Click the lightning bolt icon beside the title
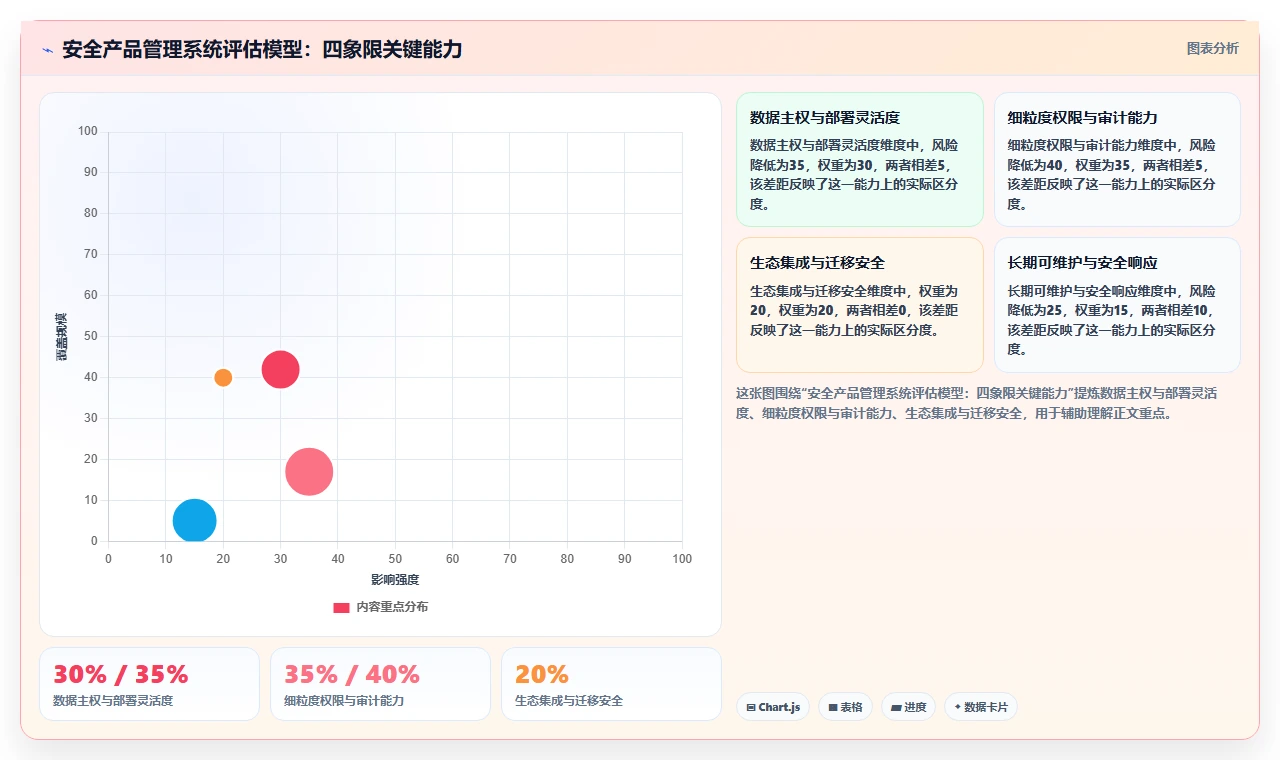1280x760 pixels. pos(47,49)
